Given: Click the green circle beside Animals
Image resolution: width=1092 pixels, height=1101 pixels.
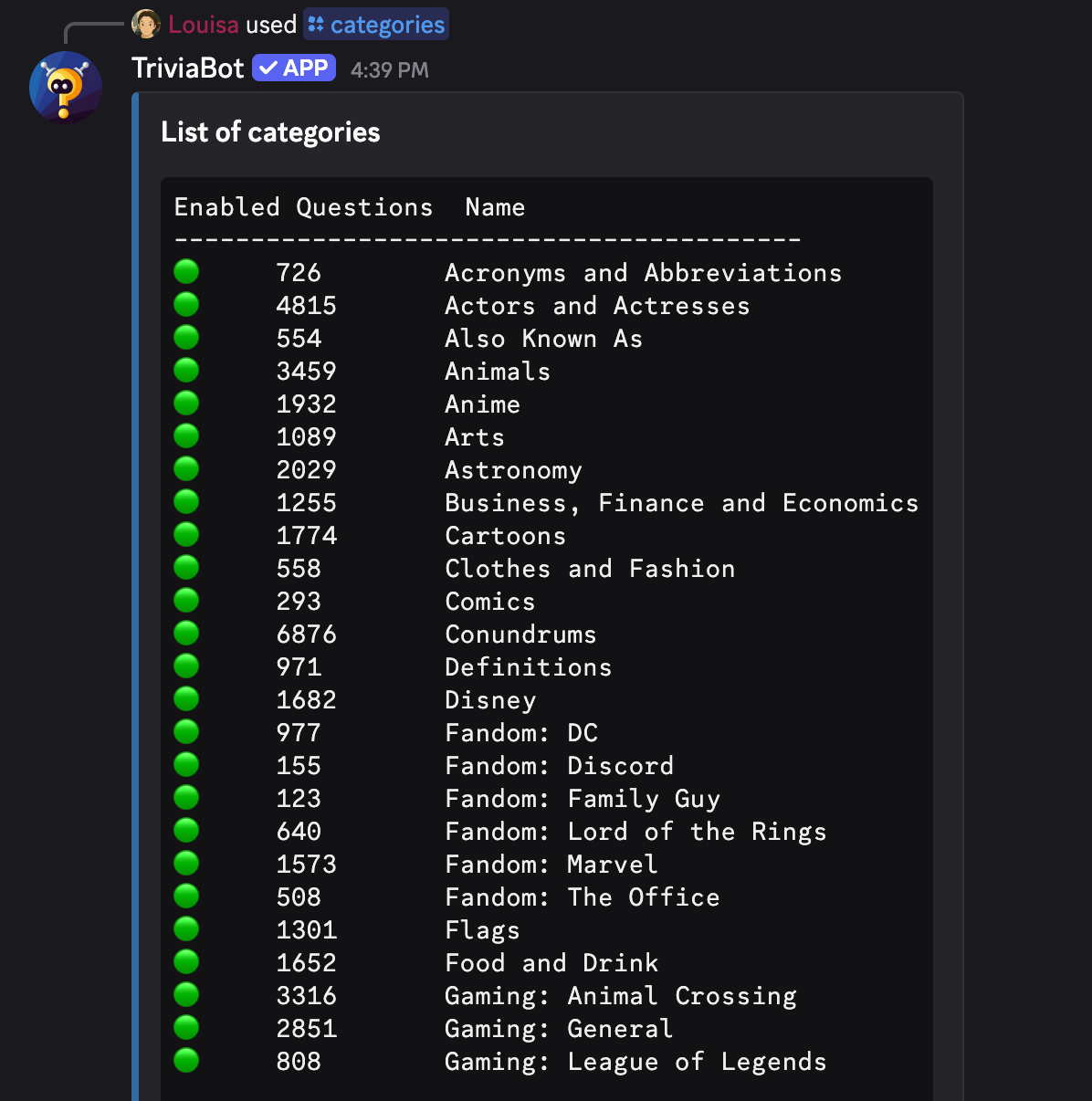Looking at the screenshot, I should coord(186,371).
